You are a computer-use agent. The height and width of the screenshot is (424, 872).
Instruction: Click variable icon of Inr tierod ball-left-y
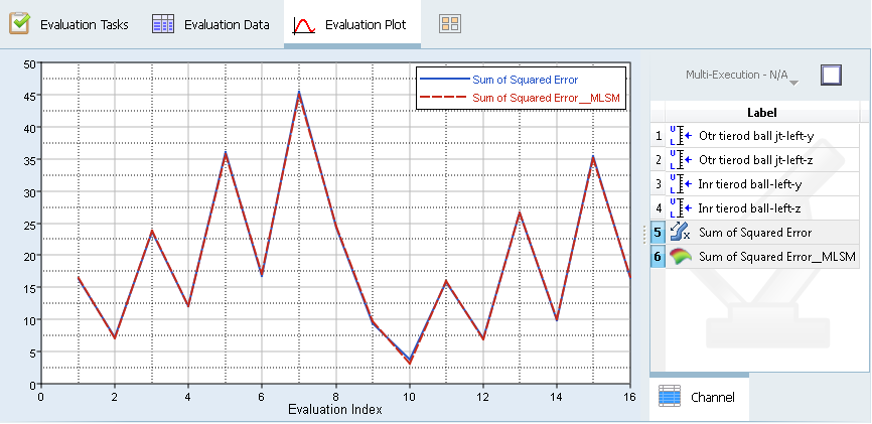pos(680,184)
